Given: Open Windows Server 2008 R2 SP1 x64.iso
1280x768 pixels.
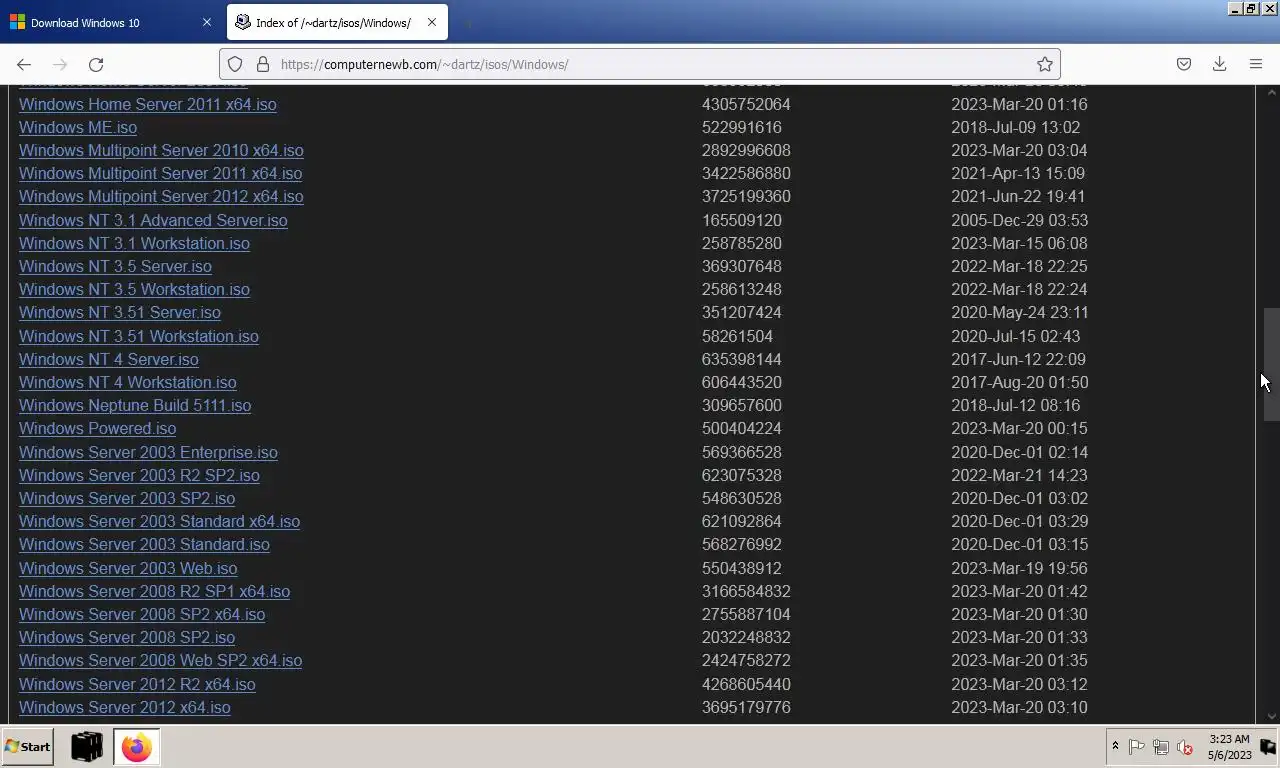Looking at the screenshot, I should (154, 591).
